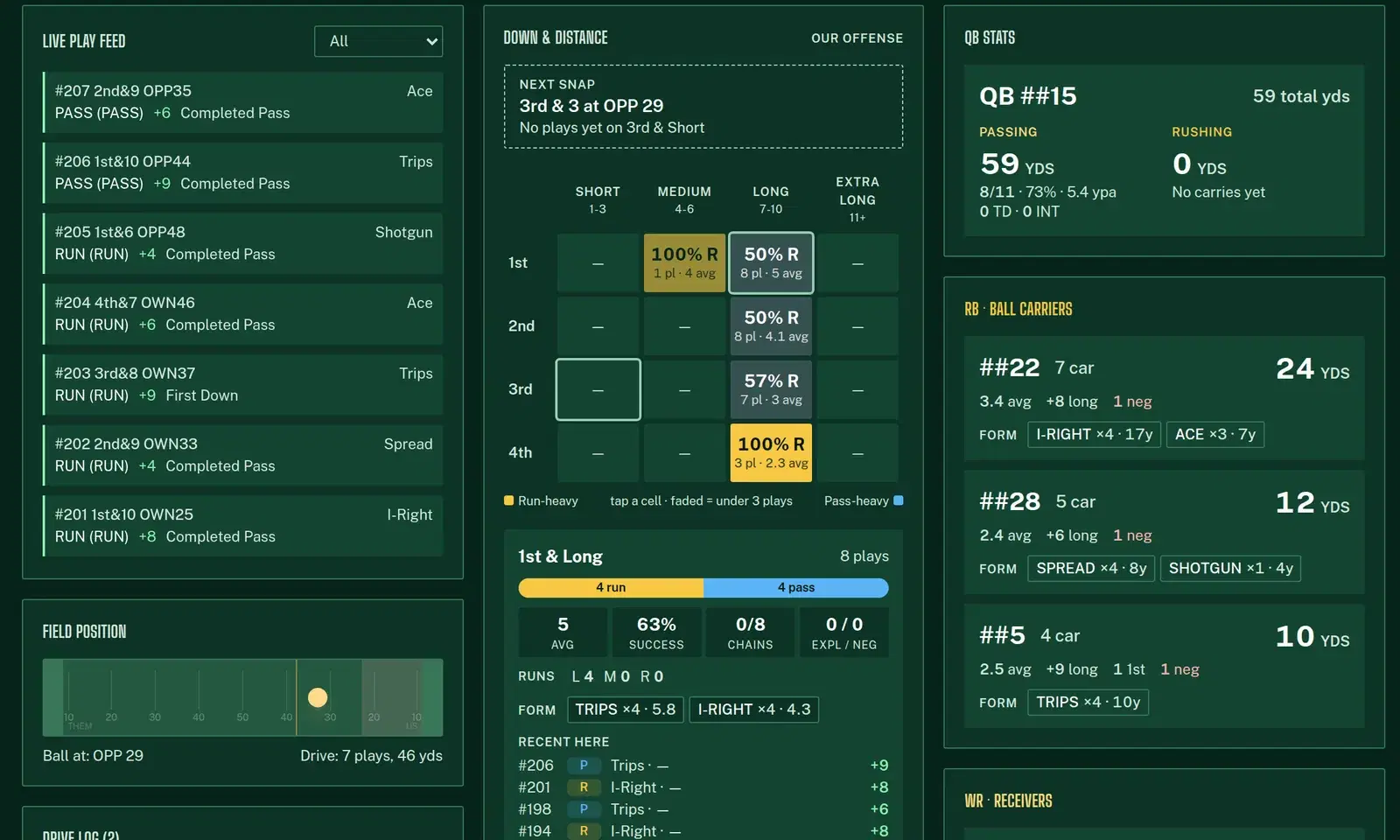Click the 4th down Long 100% R cell
The image size is (1400, 840).
coord(771,452)
